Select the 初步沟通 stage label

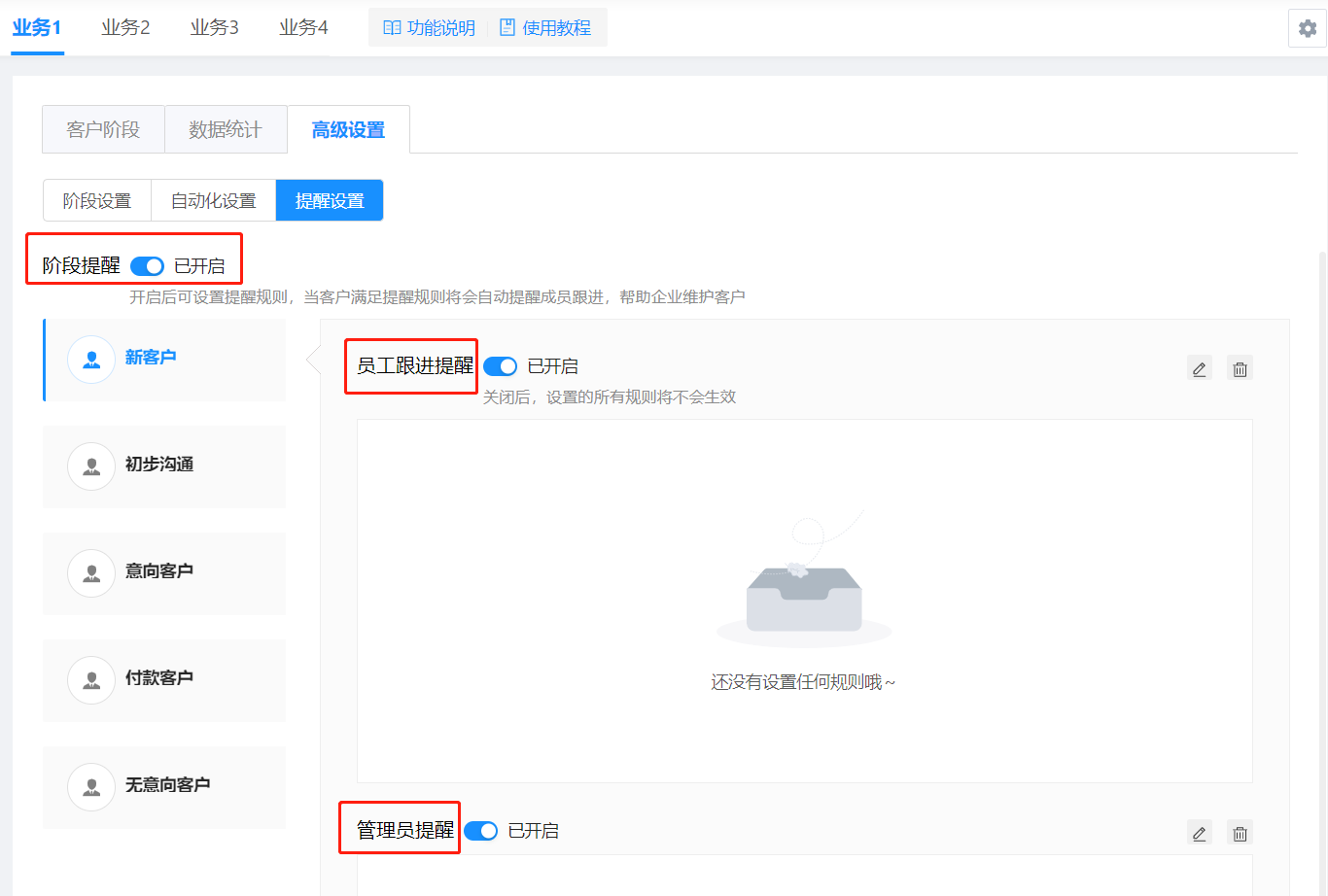pos(159,465)
